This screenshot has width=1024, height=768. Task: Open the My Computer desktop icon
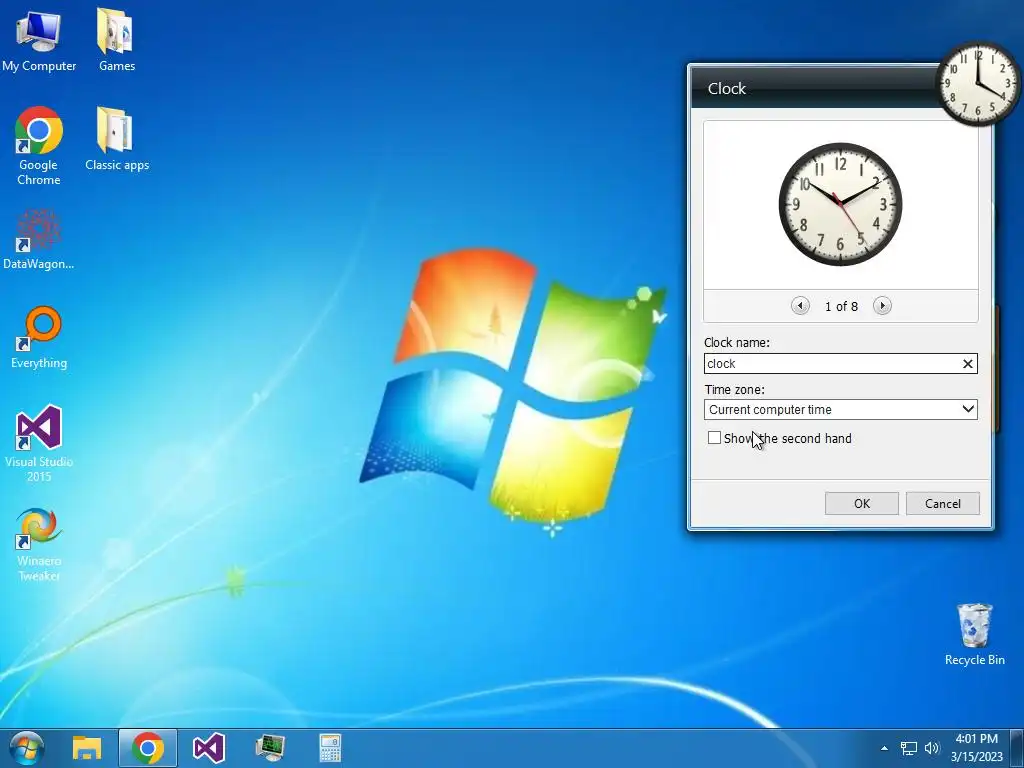(x=39, y=40)
